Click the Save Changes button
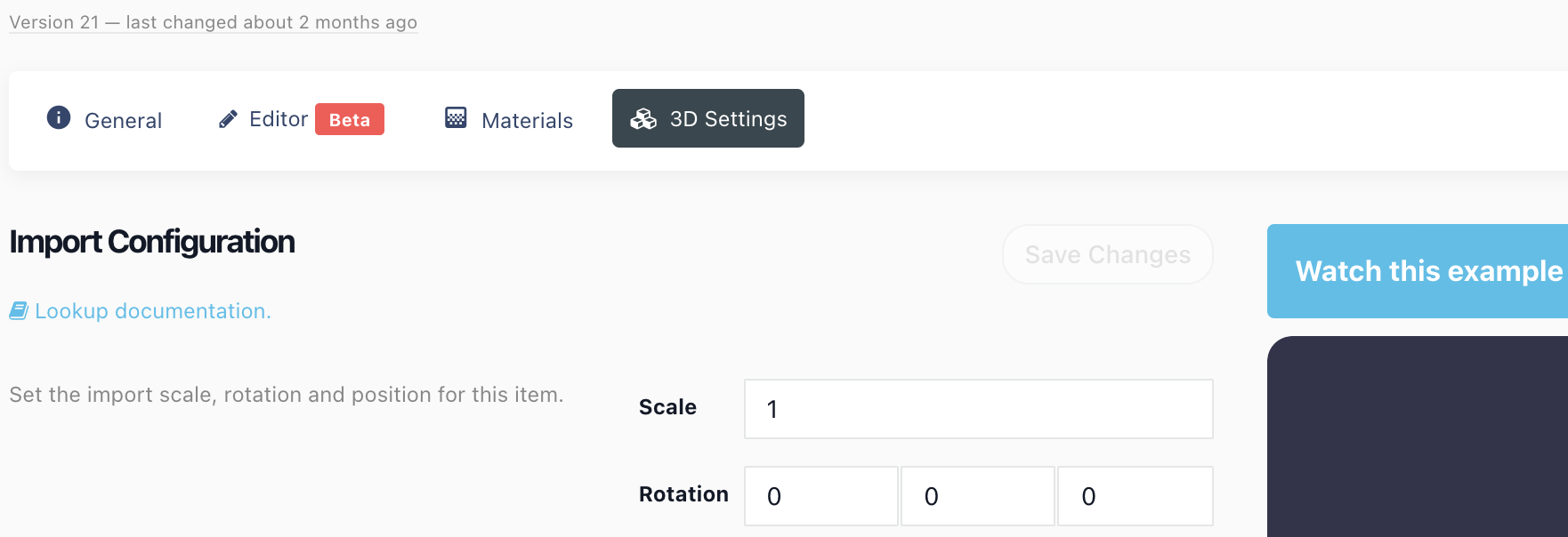 tap(1108, 254)
